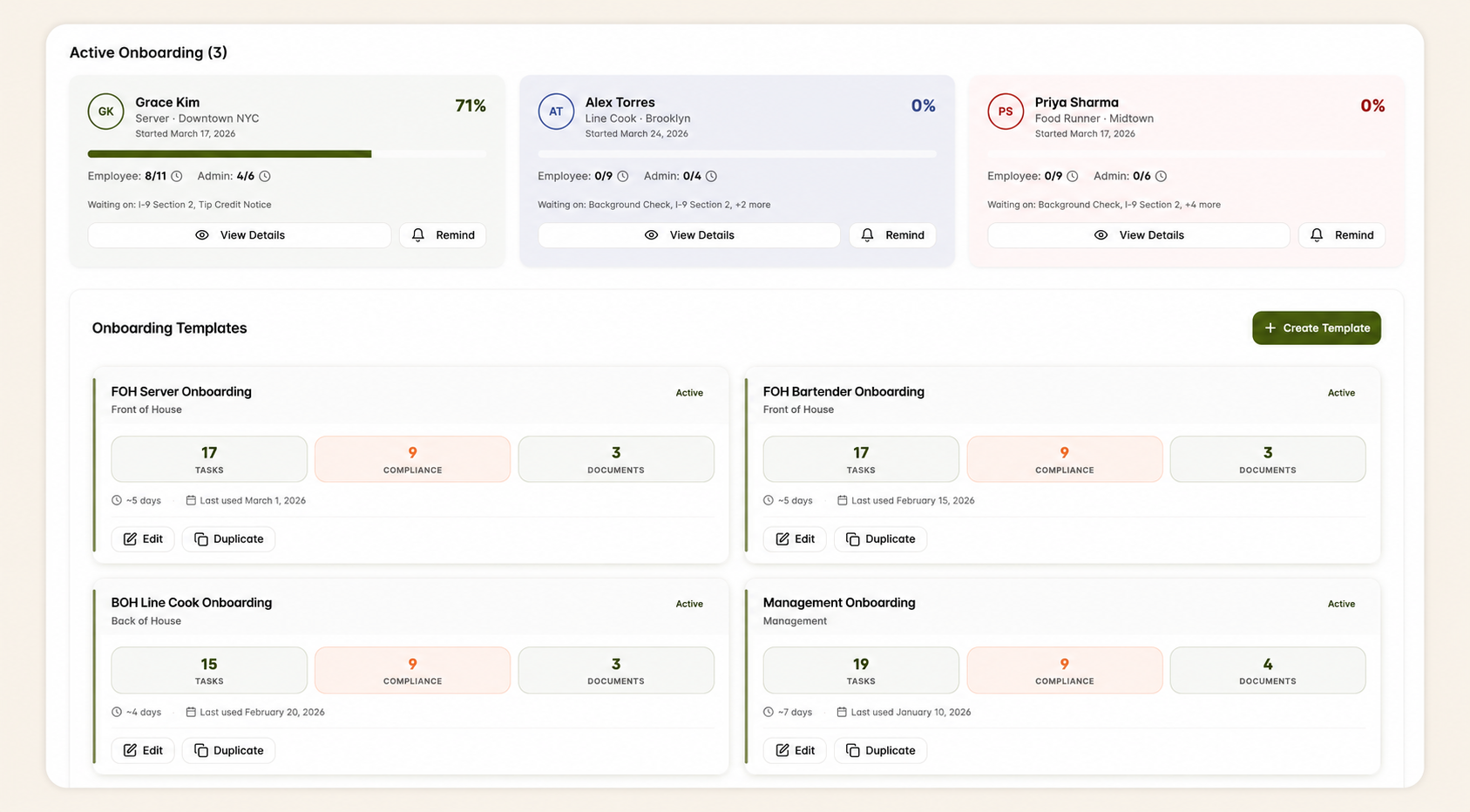
Task: Click the FOH Server Onboarding title
Action: (181, 391)
